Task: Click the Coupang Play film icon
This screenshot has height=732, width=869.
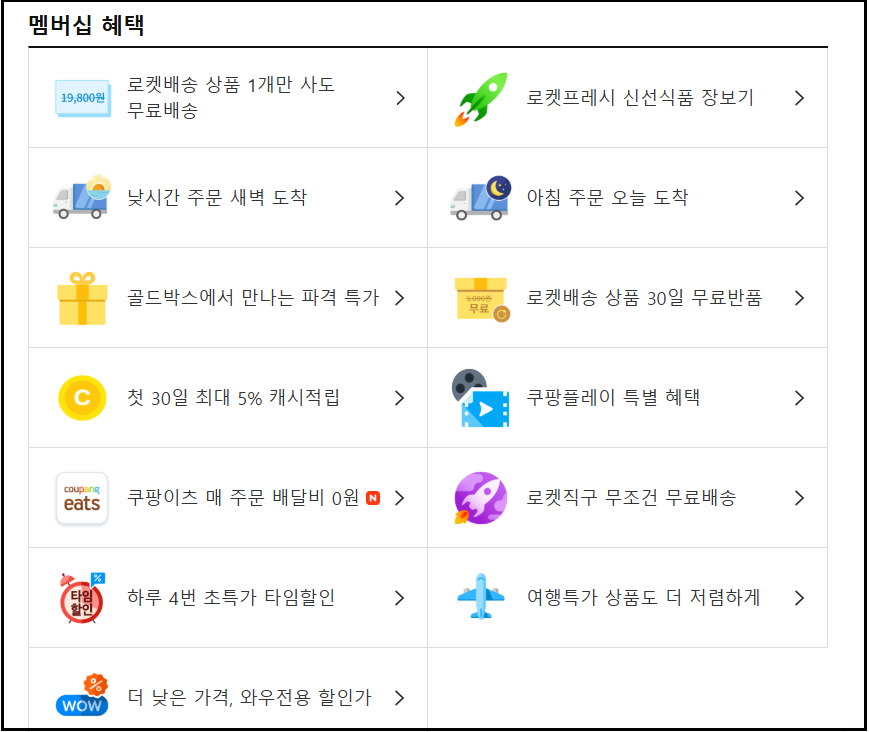Action: pos(480,398)
